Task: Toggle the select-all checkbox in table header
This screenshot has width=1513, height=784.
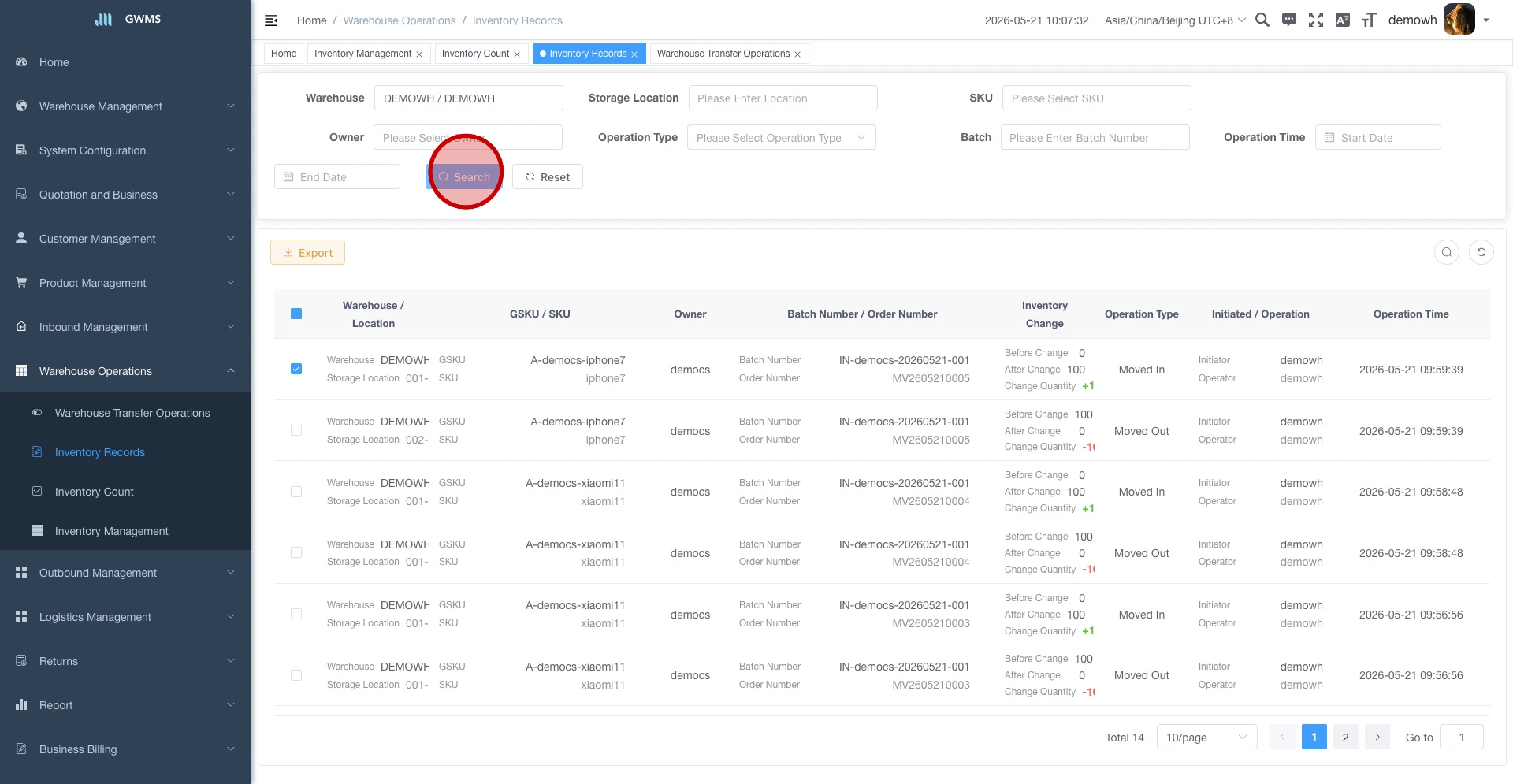Action: 296,314
